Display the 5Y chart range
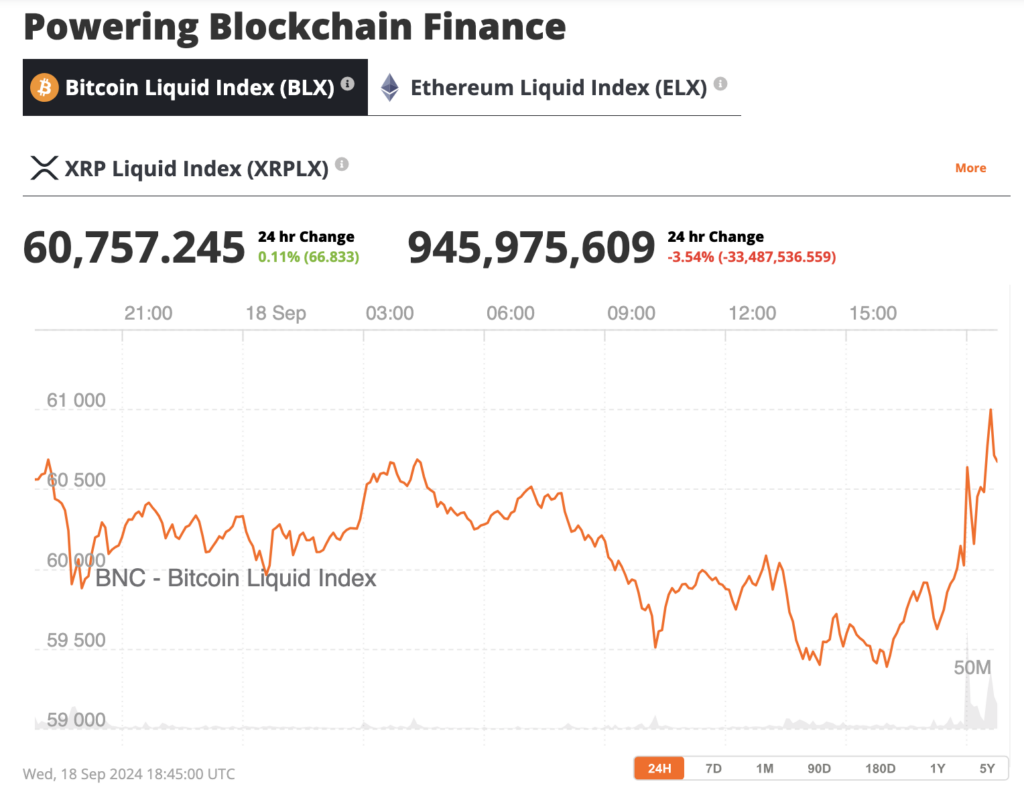This screenshot has width=1024, height=804. [x=987, y=768]
